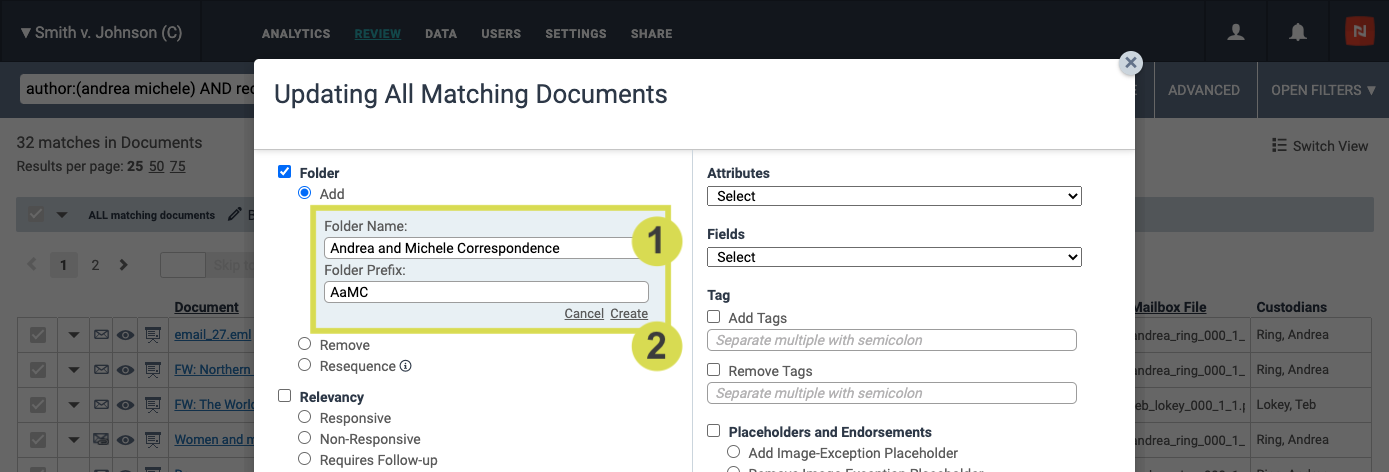Click the notes icon in FW: The World row
The width and height of the screenshot is (1389, 472).
click(x=153, y=404)
